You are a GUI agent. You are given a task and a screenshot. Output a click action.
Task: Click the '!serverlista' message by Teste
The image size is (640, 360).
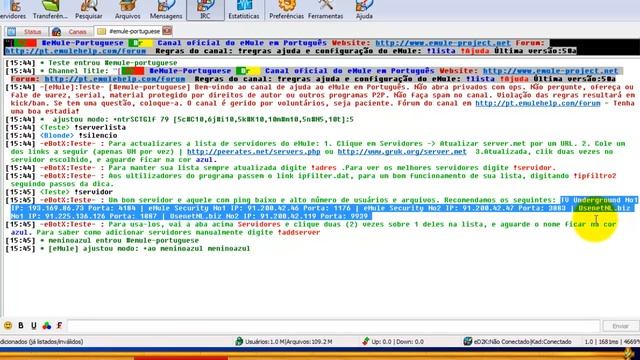100,127
